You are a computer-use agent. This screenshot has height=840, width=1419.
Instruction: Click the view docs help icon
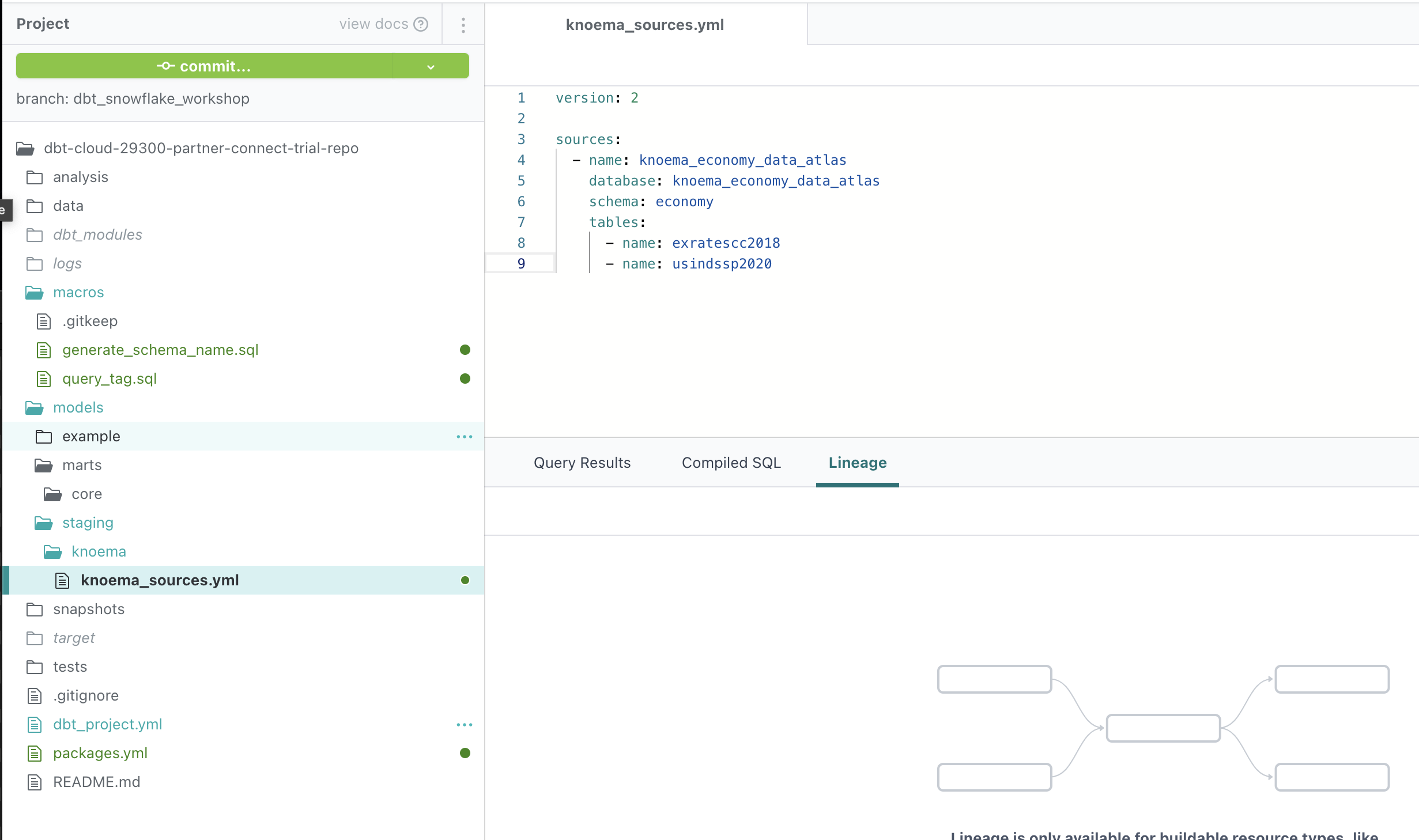click(x=421, y=24)
